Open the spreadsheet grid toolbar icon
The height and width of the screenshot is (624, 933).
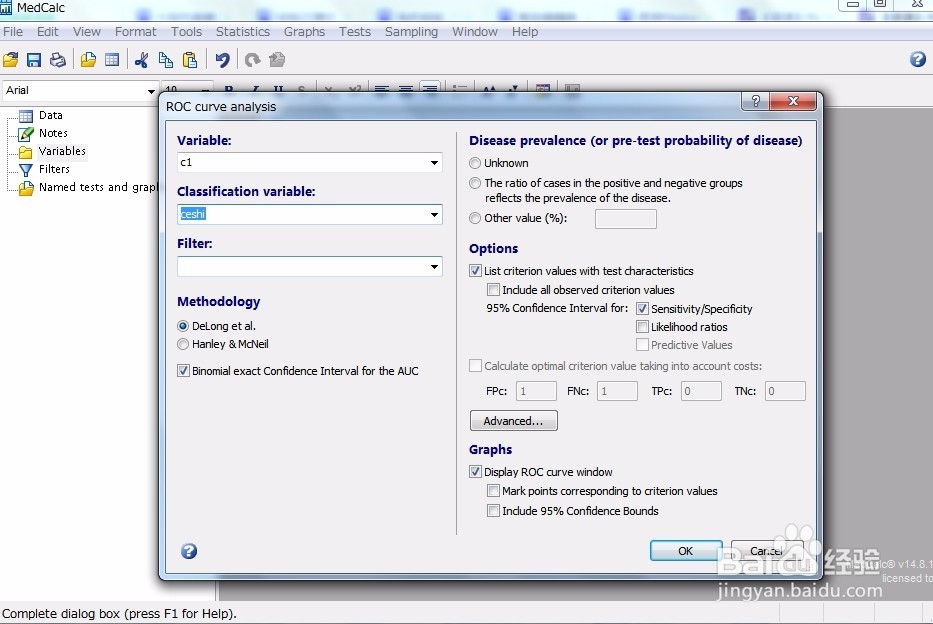point(112,59)
